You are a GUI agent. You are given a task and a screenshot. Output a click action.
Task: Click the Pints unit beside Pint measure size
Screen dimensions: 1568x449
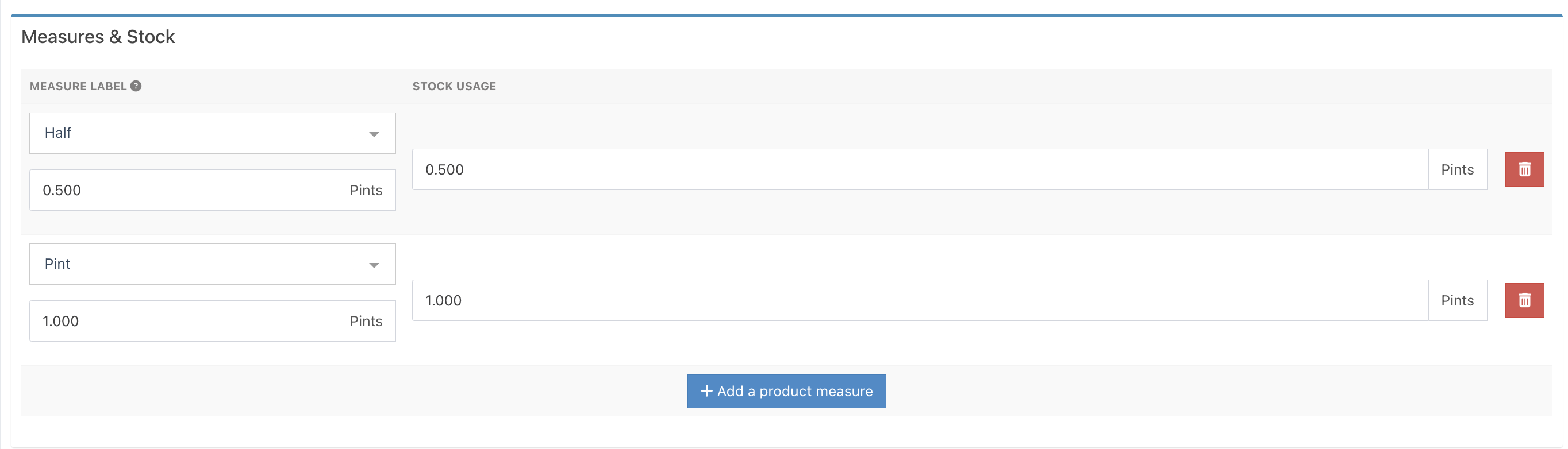[x=366, y=321]
